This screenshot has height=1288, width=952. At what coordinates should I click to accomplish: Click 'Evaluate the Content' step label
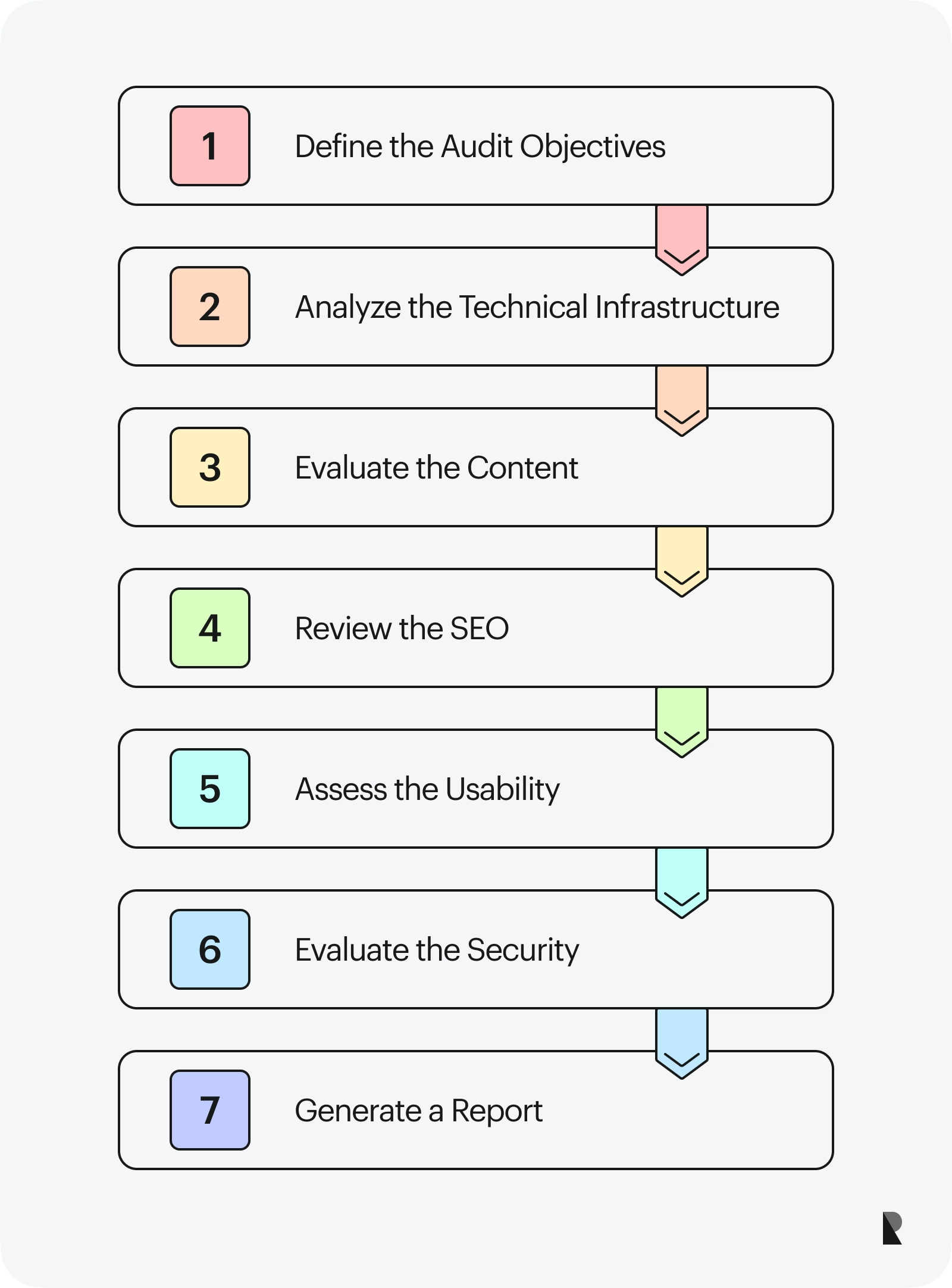point(436,468)
